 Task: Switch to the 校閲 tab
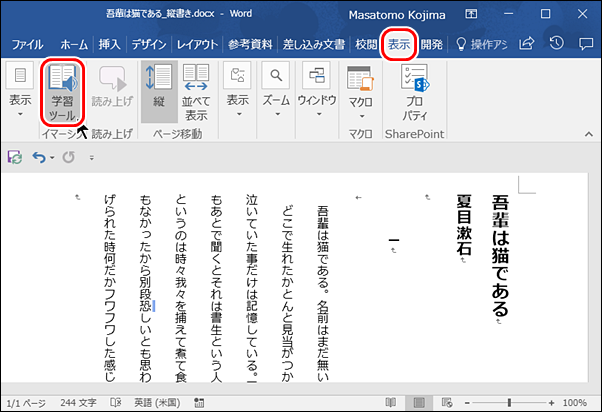tap(366, 45)
